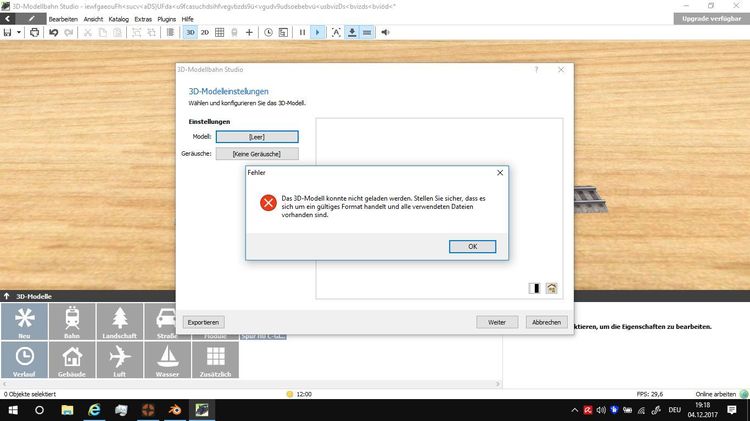
Task: Select the Straße catalog category
Action: point(161,321)
